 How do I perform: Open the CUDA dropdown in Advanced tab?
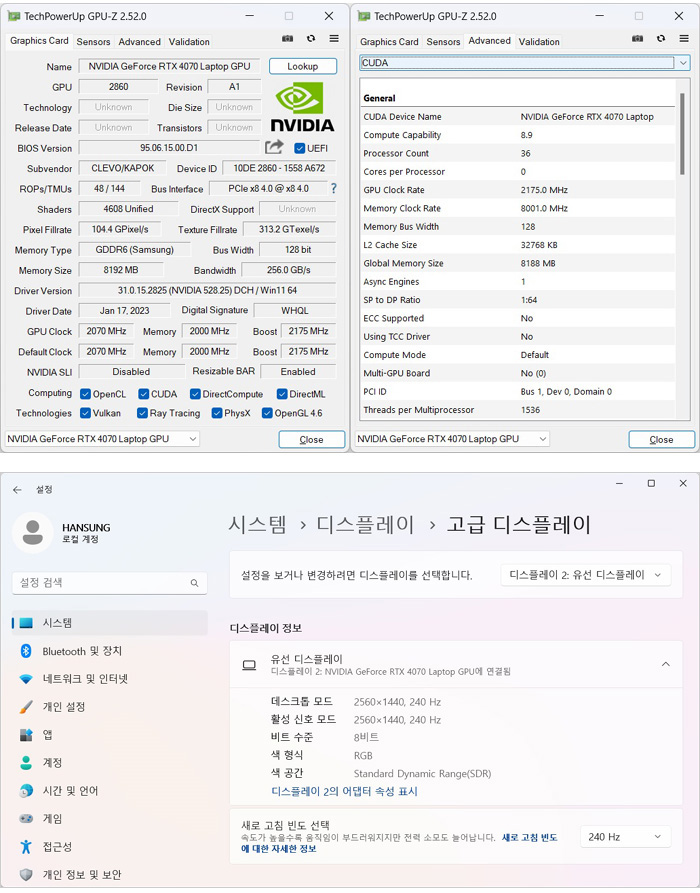click(524, 63)
